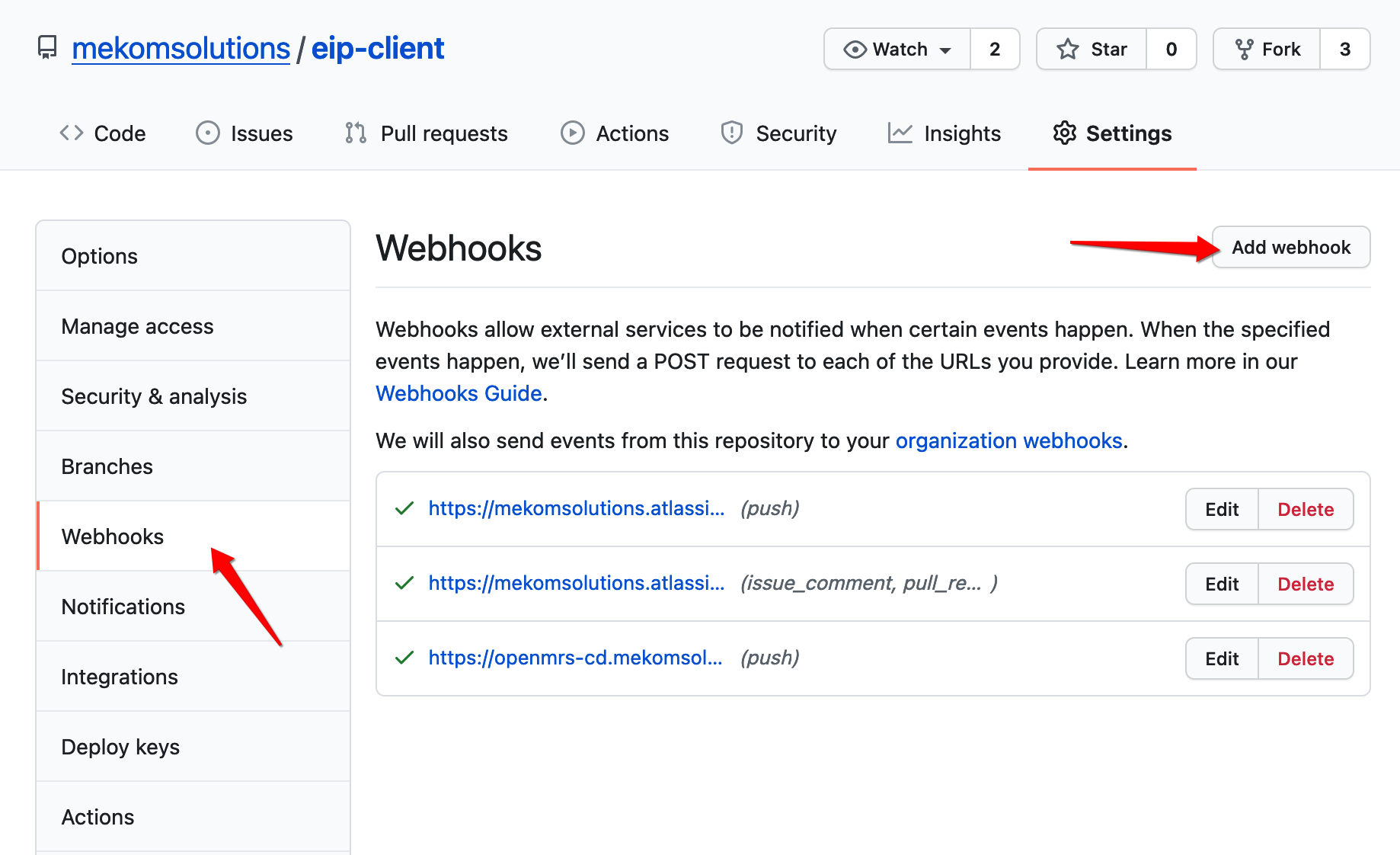Delete the openmrs-cd webhook

click(x=1306, y=658)
